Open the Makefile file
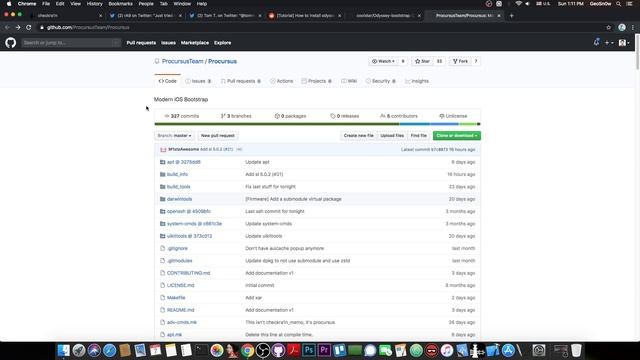This screenshot has height=360, width=640. coord(176,298)
